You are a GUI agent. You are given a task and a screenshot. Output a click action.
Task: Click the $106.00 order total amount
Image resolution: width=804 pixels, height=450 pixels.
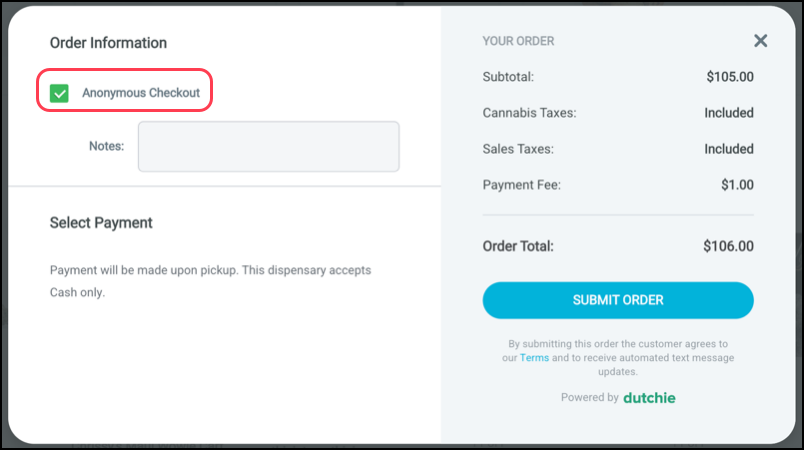click(x=728, y=246)
